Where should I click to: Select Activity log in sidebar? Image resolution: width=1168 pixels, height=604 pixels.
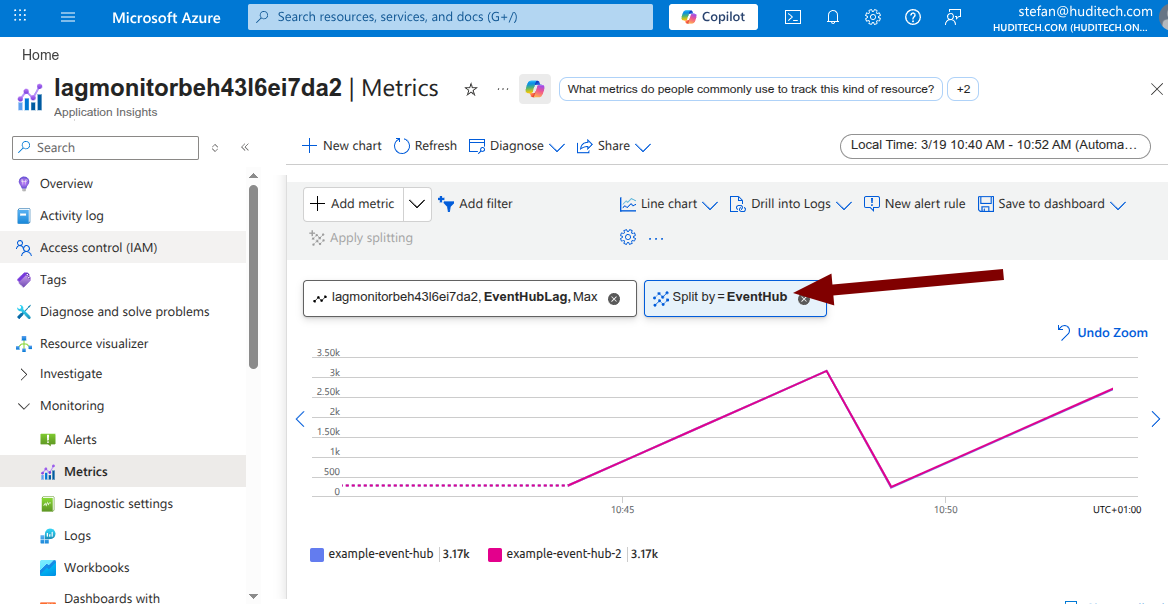71,215
